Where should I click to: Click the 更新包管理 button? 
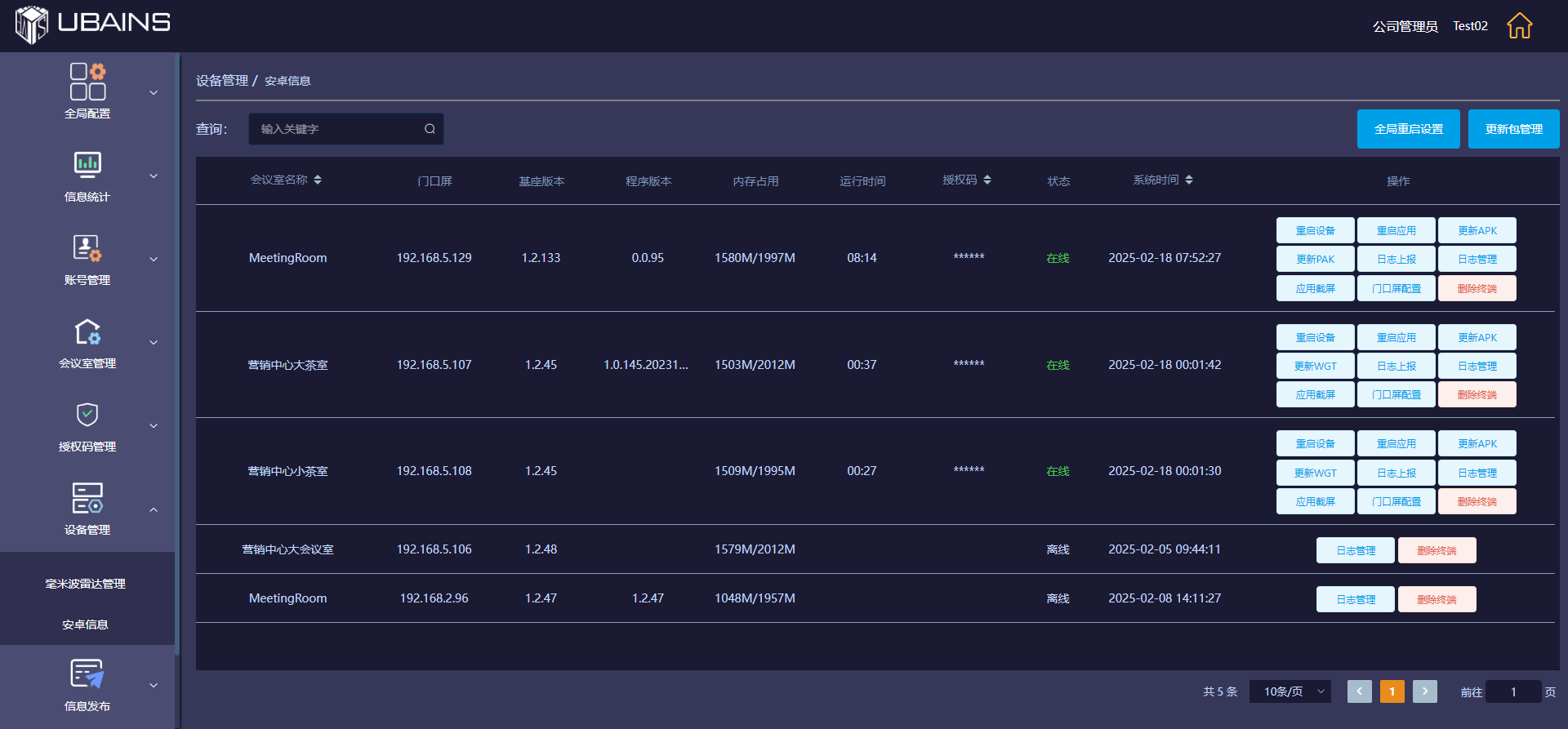pos(1514,129)
